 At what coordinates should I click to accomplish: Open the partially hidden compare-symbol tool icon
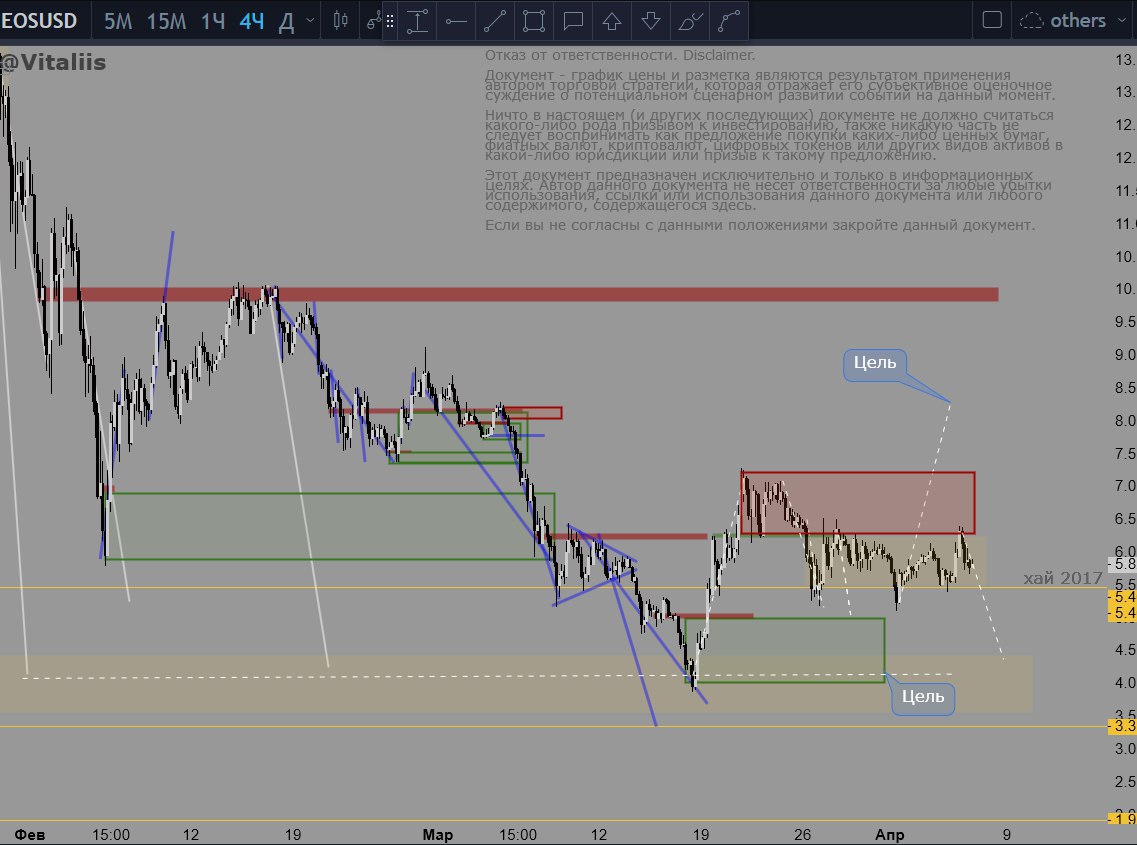coord(373,20)
